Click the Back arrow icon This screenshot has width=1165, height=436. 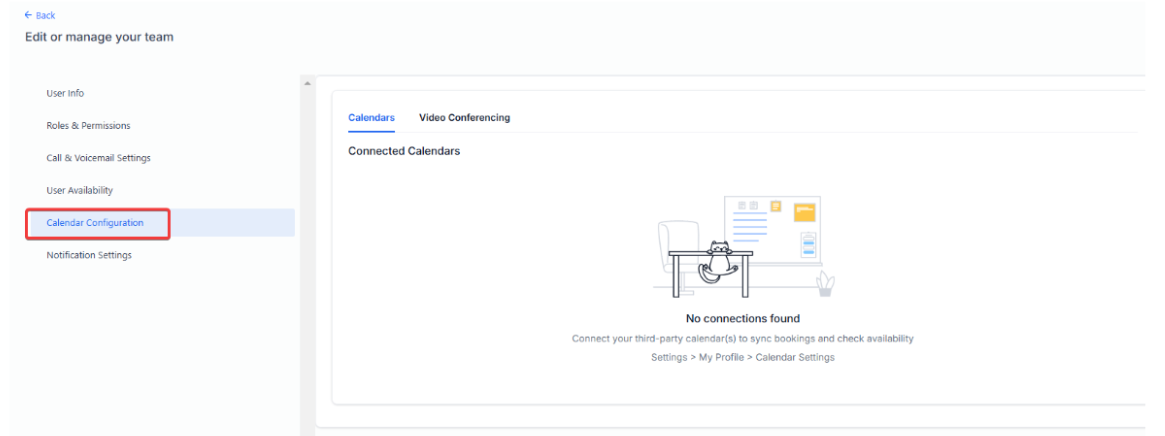28,16
